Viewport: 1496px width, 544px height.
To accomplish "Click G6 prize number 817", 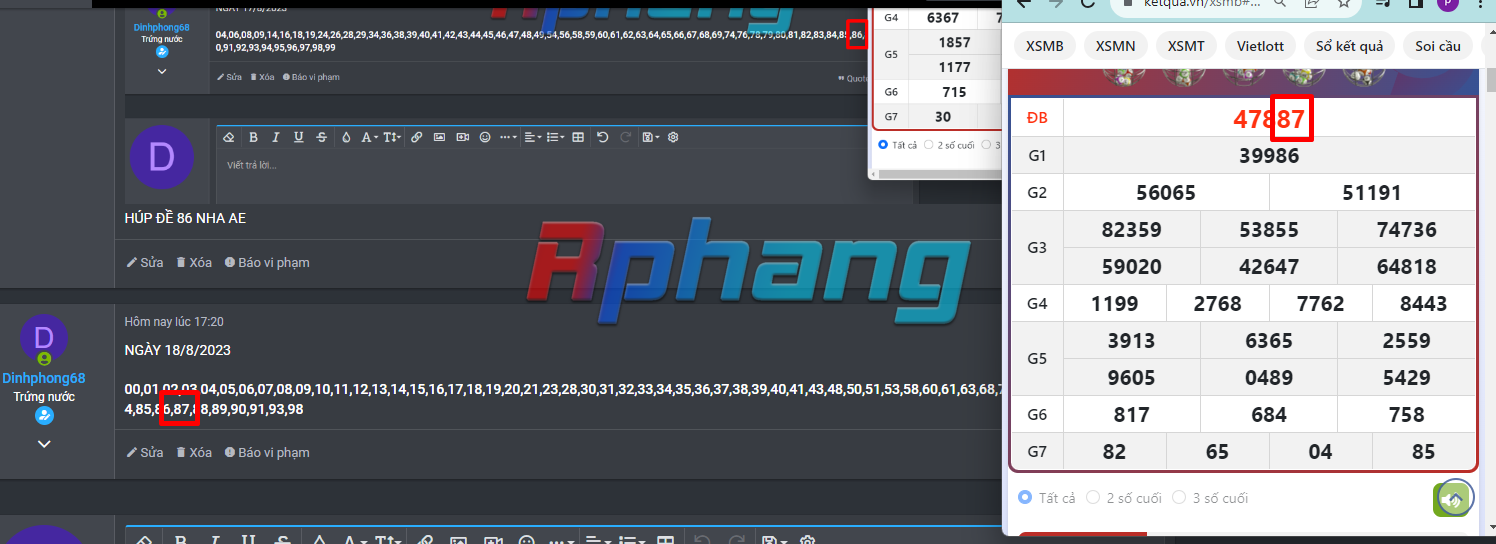I will pos(1132,415).
